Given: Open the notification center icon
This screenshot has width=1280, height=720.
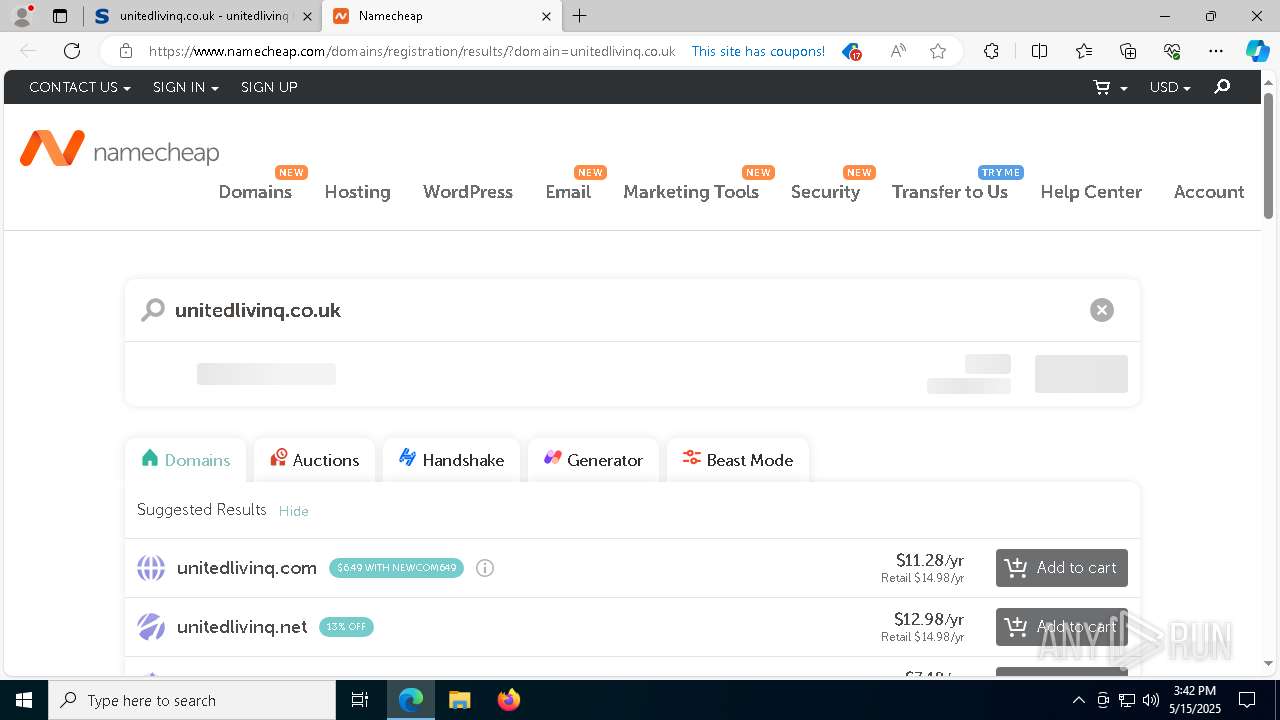Looking at the screenshot, I should tap(1247, 700).
